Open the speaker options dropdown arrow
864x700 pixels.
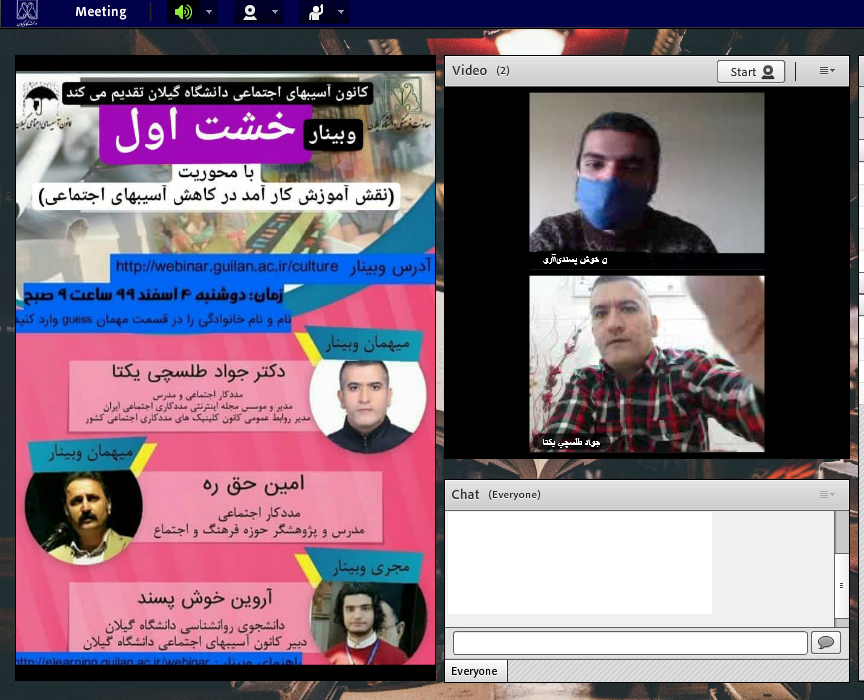[209, 12]
